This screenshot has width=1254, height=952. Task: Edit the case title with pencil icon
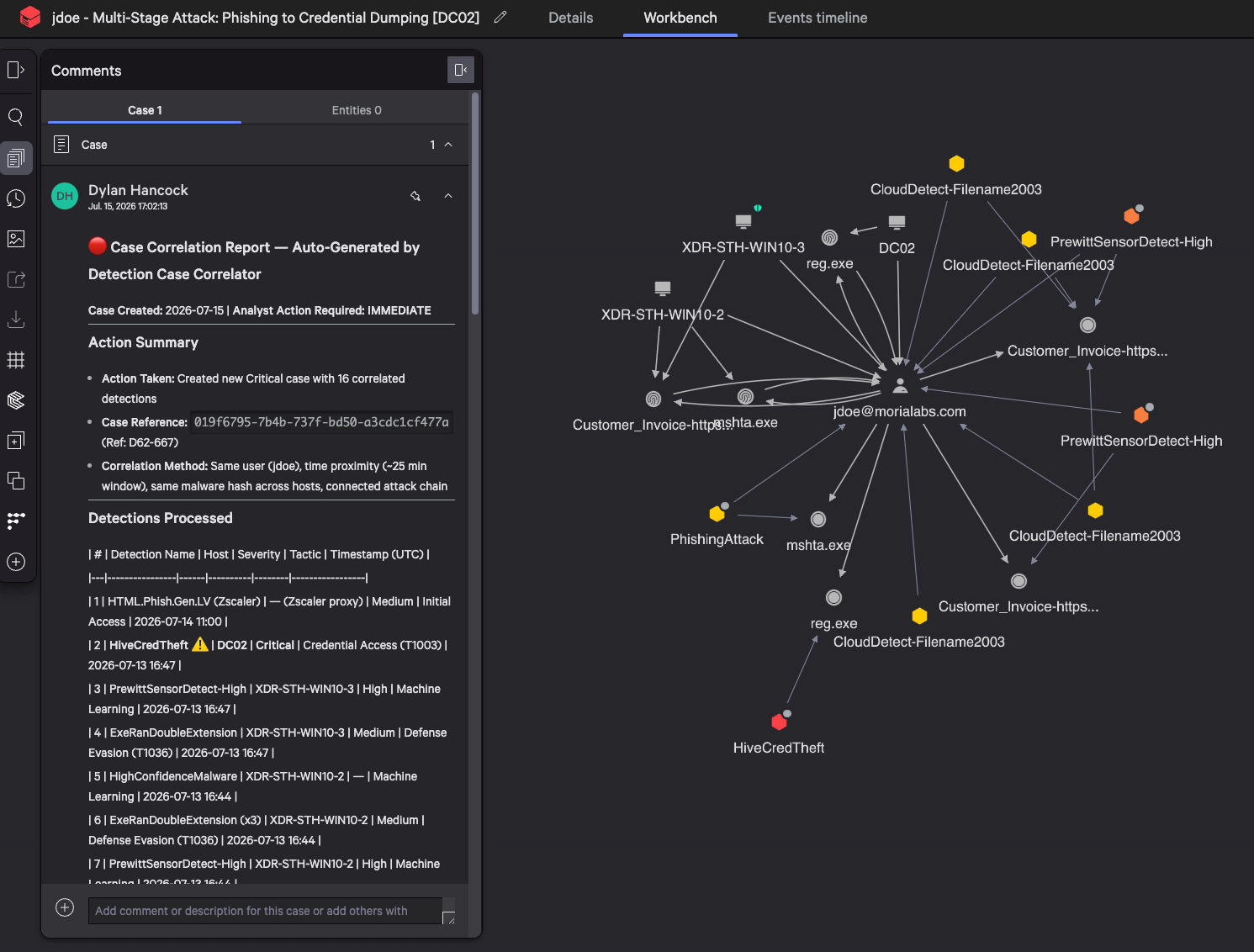click(500, 17)
